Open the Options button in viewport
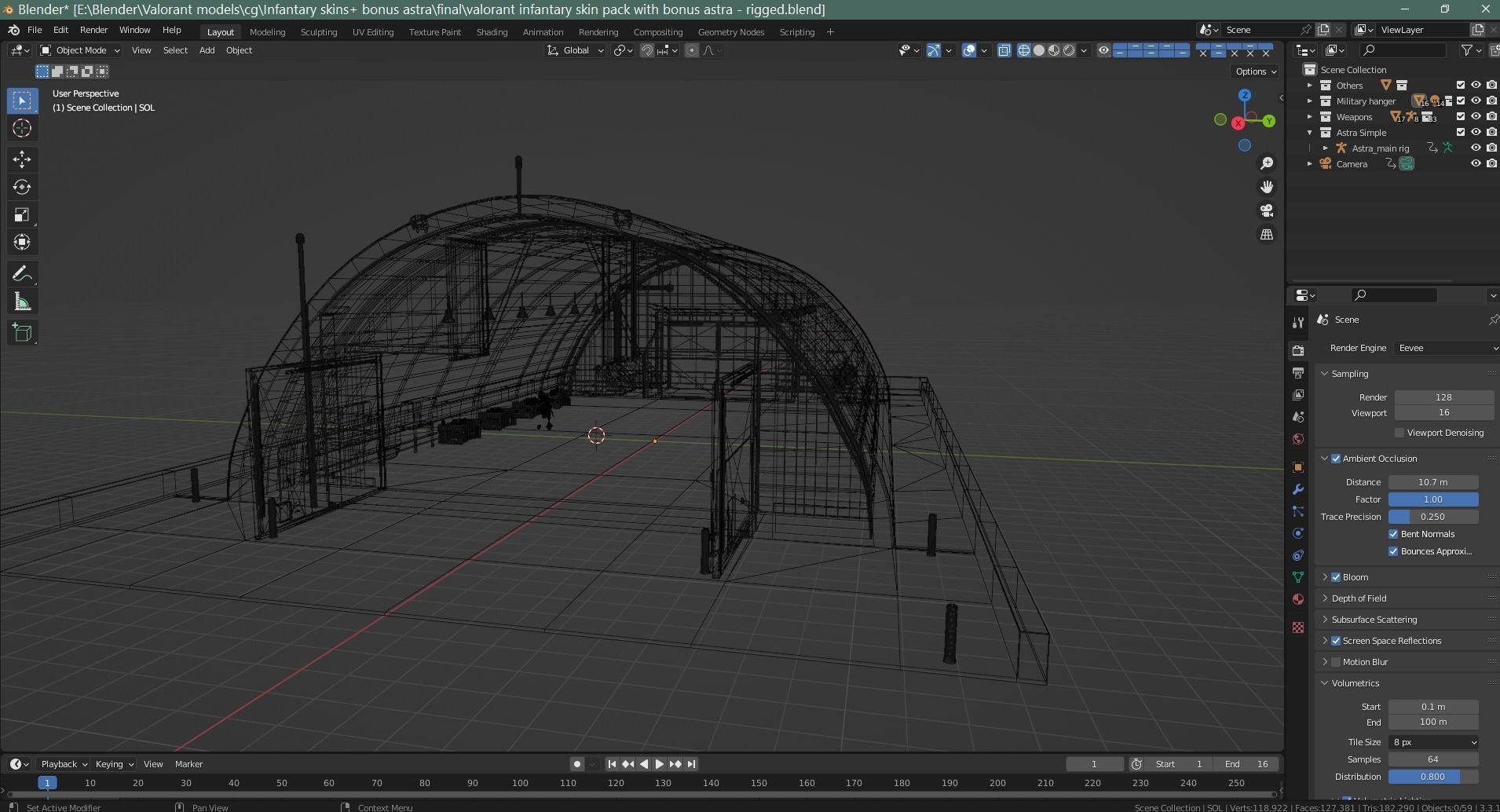Screen dimensions: 1500x812 [x=1256, y=71]
